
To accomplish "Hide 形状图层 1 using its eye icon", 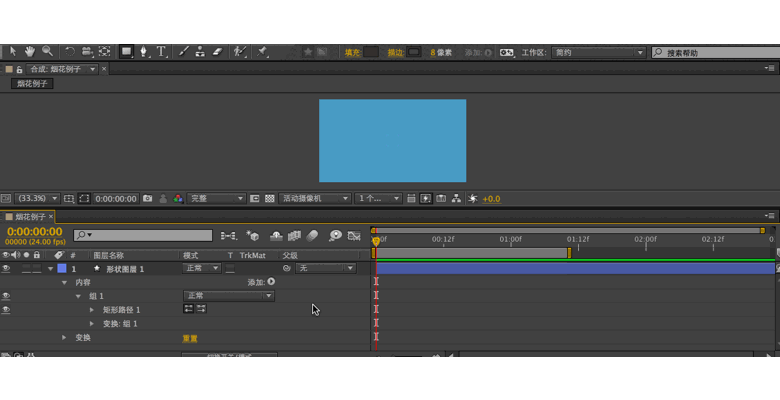I will 6,269.
